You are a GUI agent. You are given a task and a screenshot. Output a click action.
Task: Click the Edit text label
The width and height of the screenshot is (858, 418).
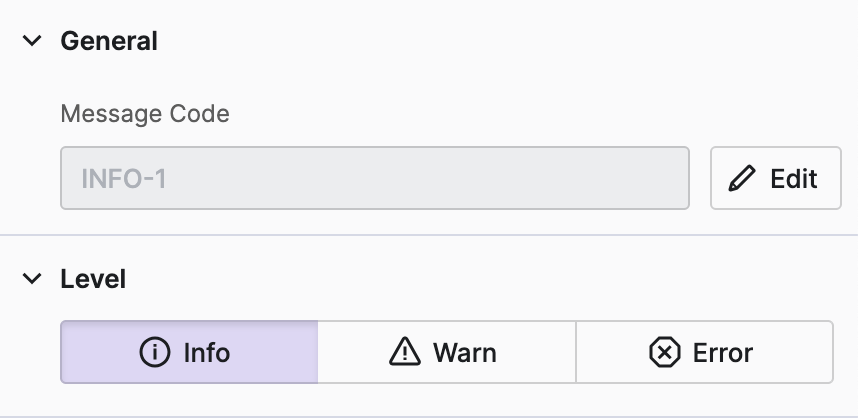794,179
